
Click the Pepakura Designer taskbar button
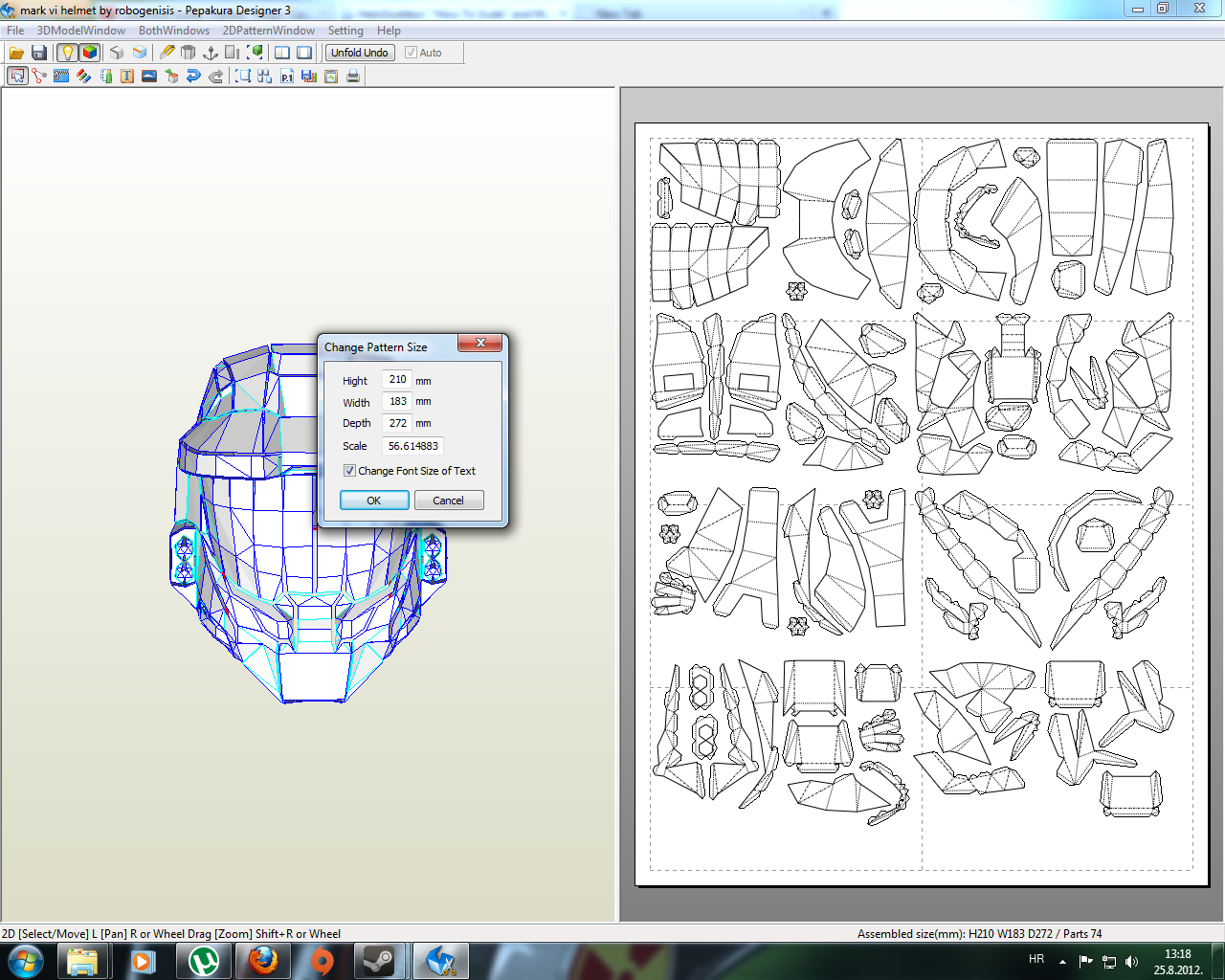(x=440, y=961)
